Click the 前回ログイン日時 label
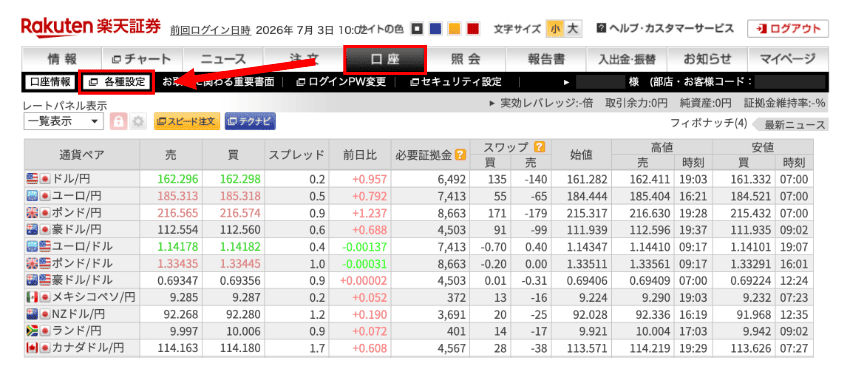The width and height of the screenshot is (850, 372). (210, 29)
